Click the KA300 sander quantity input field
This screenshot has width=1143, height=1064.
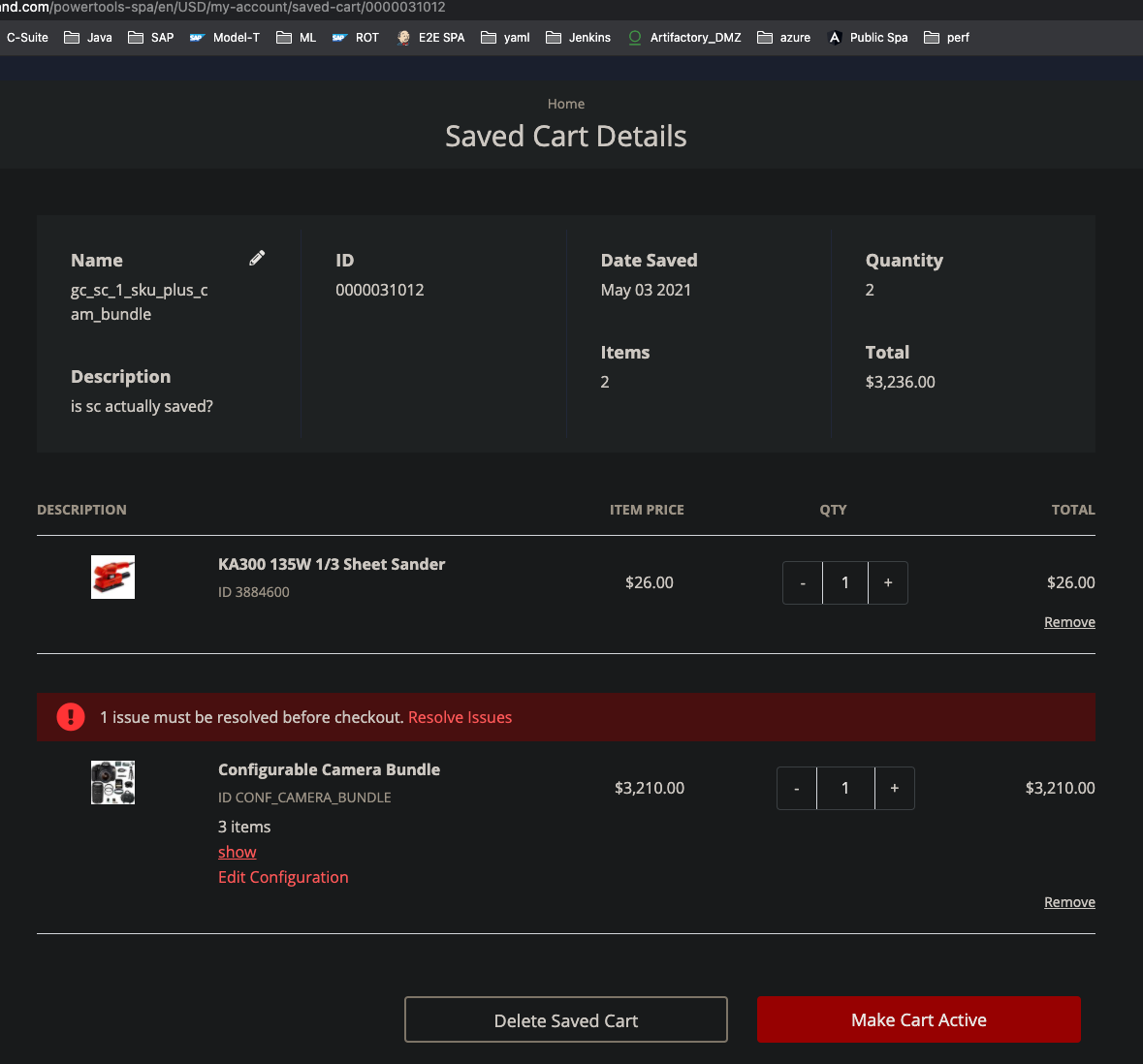(844, 582)
